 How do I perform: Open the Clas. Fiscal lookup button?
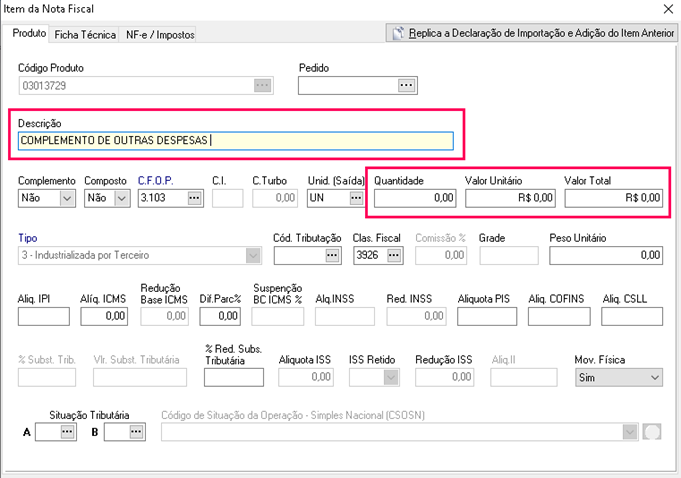click(394, 256)
